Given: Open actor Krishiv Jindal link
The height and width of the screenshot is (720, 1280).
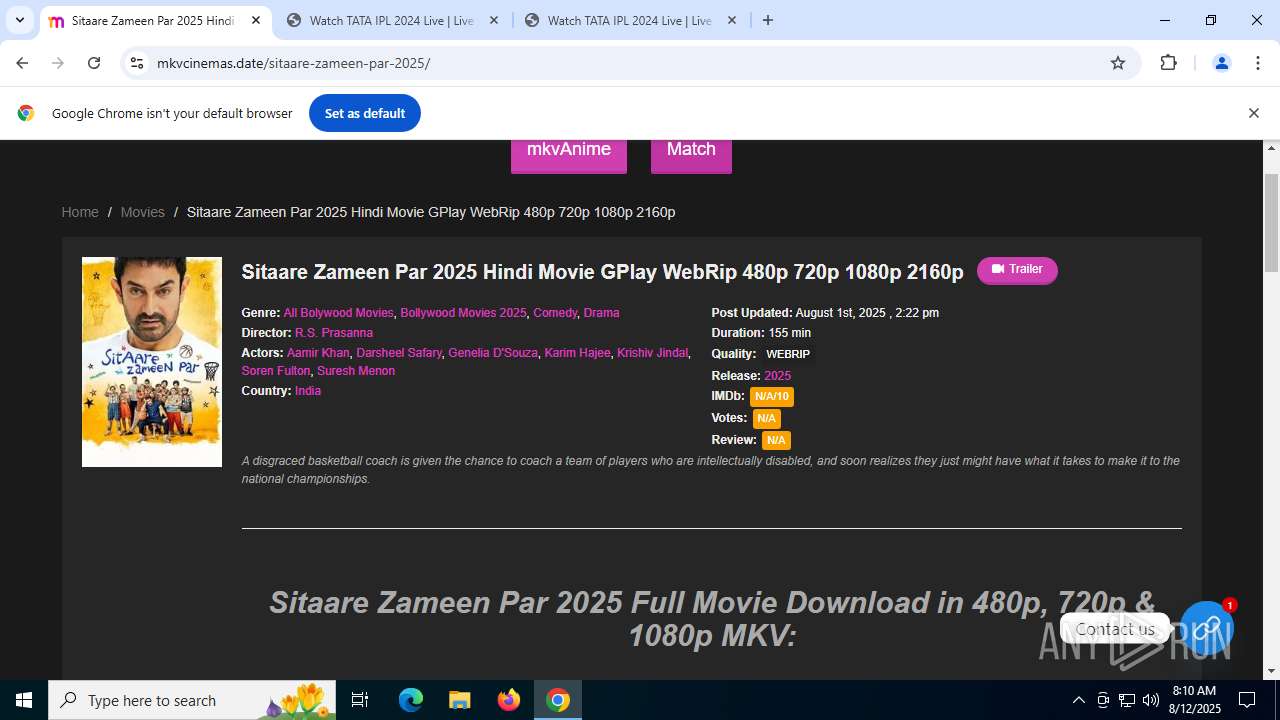Looking at the screenshot, I should pos(652,353).
